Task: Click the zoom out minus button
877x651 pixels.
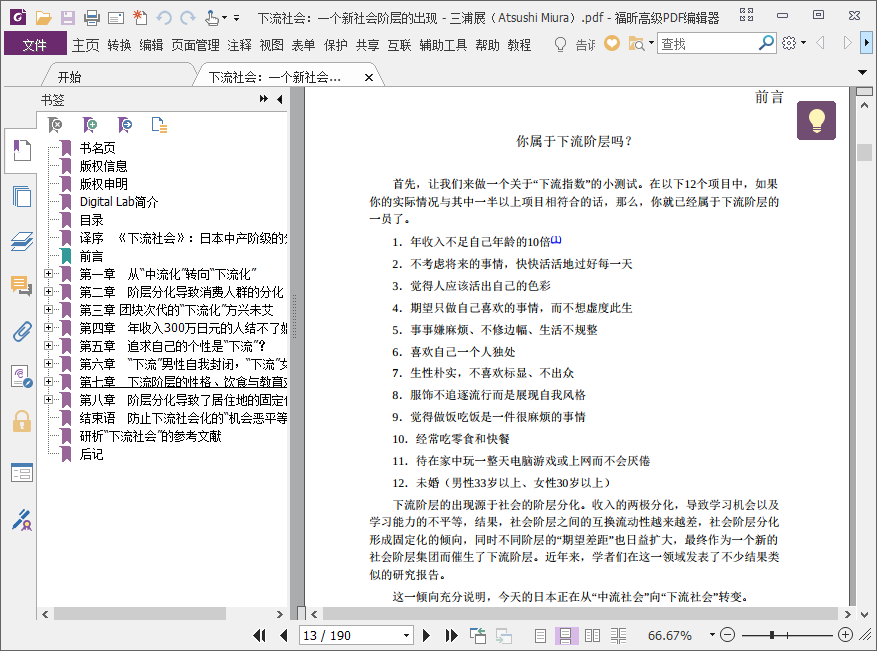Action: pos(727,635)
